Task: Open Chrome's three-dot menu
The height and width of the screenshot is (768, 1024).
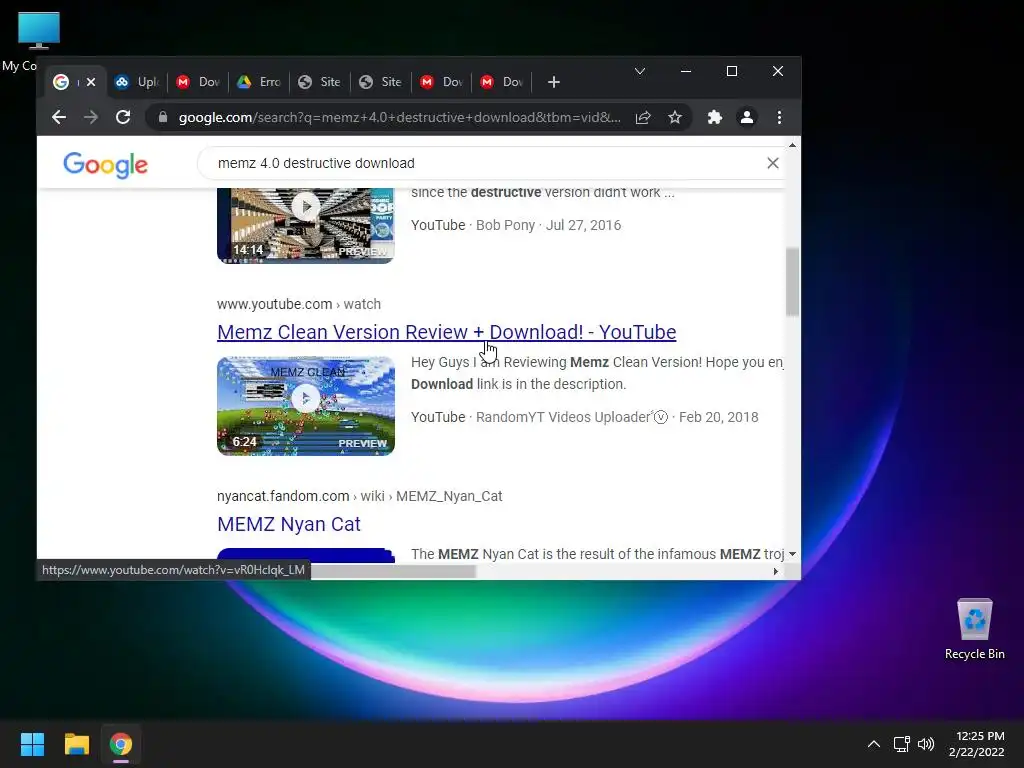Action: 779,117
